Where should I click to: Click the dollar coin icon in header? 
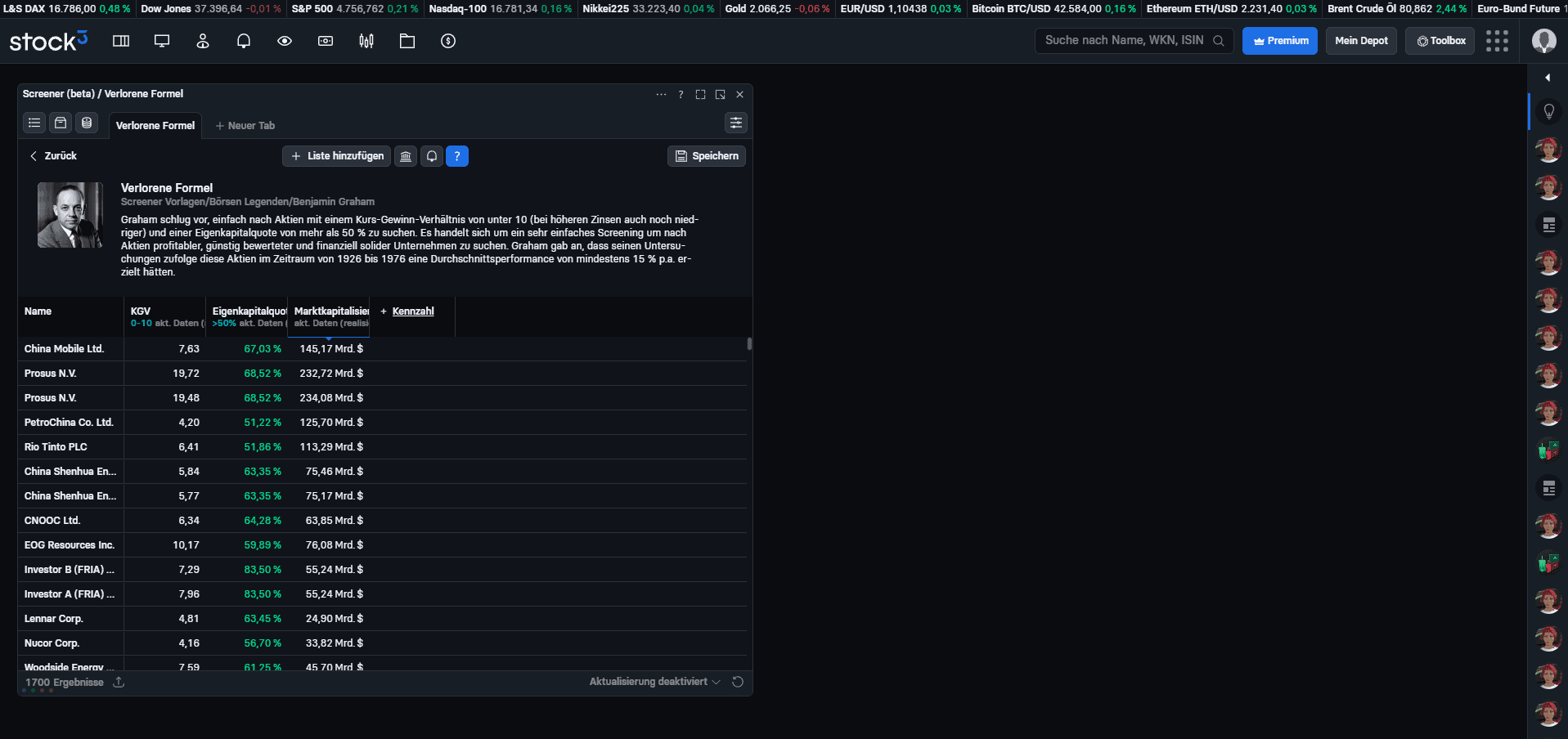tap(448, 41)
